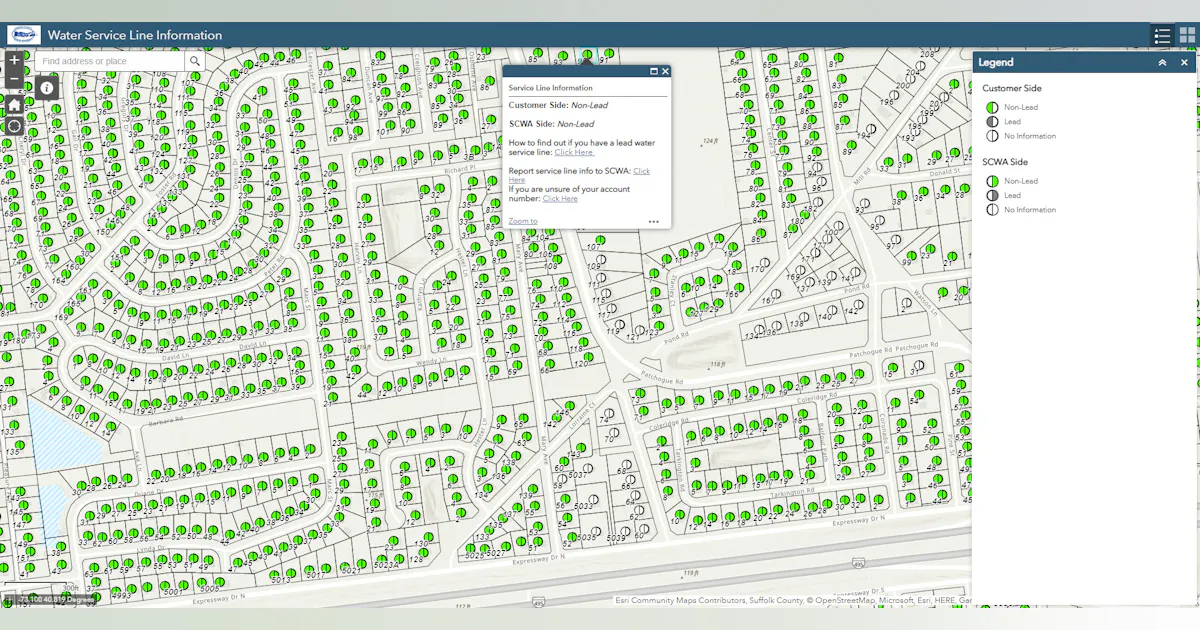Click 'Customer Side: Non-Lead' popup text

(557, 105)
